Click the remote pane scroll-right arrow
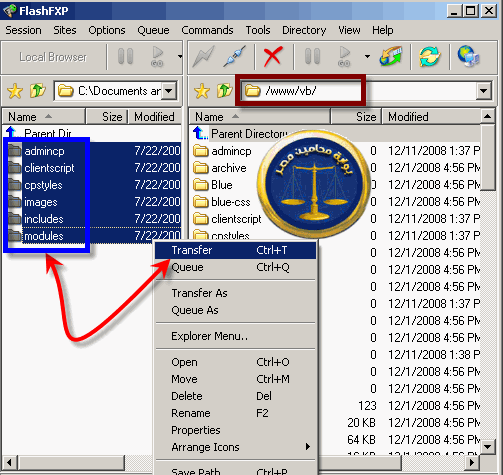The height and width of the screenshot is (475, 503). [472, 463]
